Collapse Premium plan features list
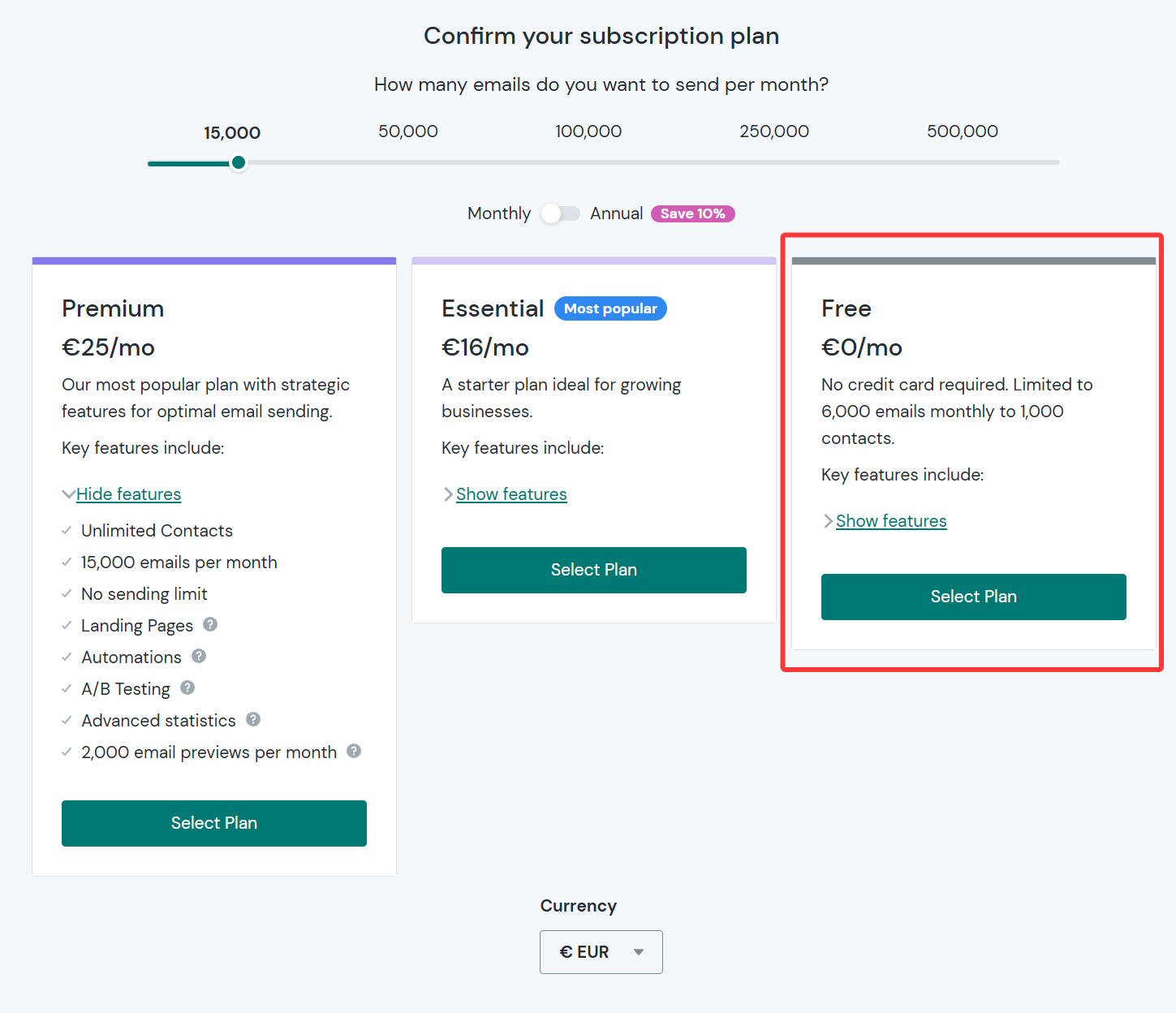Viewport: 1176px width, 1013px height. 128,494
